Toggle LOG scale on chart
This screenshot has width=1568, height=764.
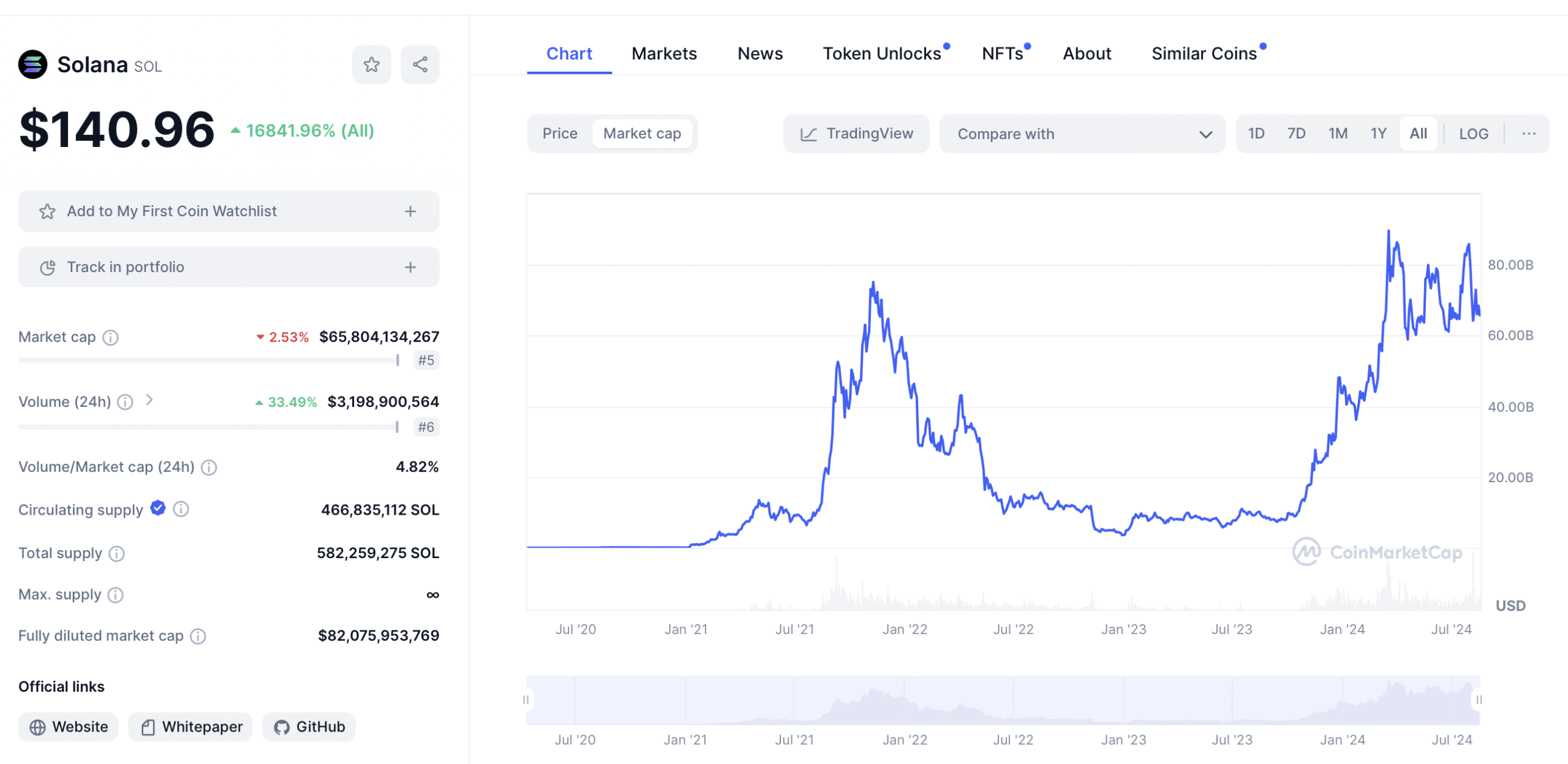pos(1473,134)
